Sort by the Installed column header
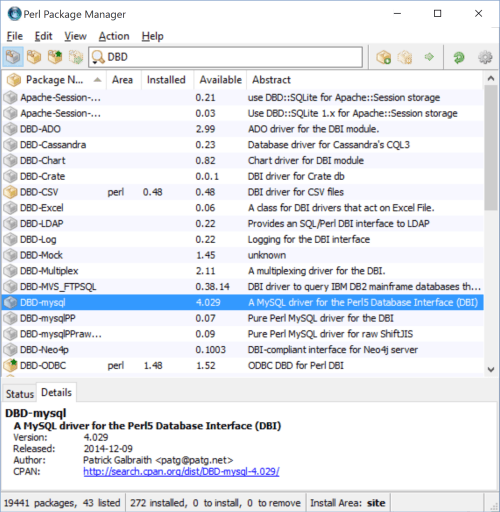 pyautogui.click(x=166, y=80)
